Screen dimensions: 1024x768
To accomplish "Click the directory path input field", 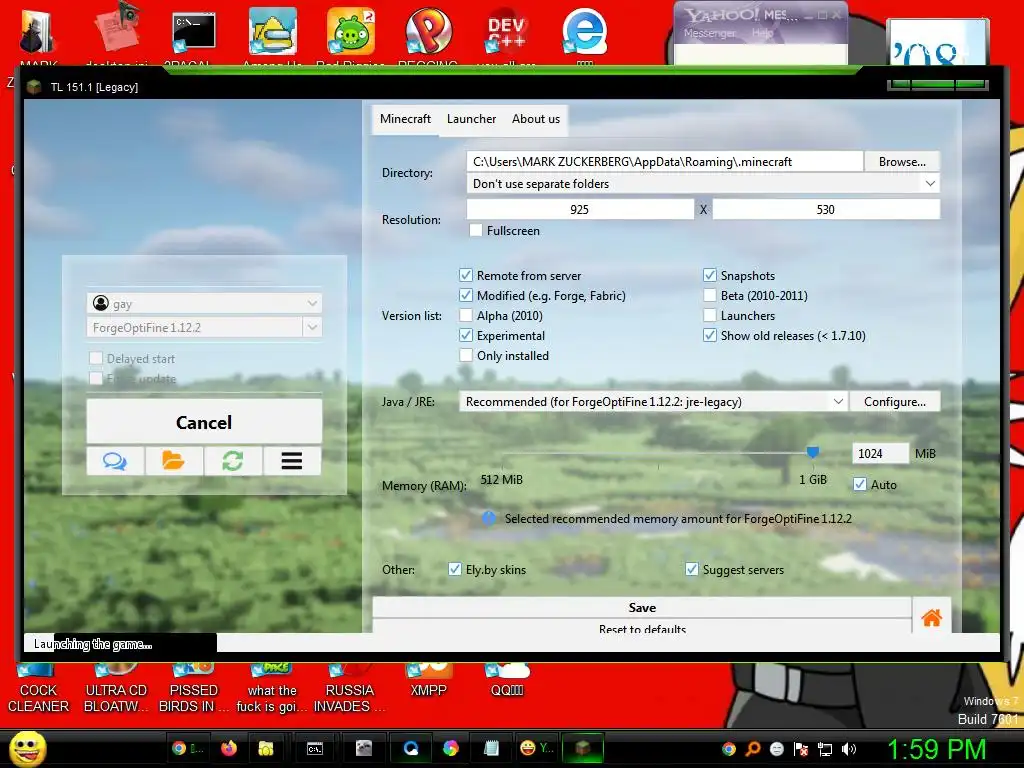I will (665, 162).
